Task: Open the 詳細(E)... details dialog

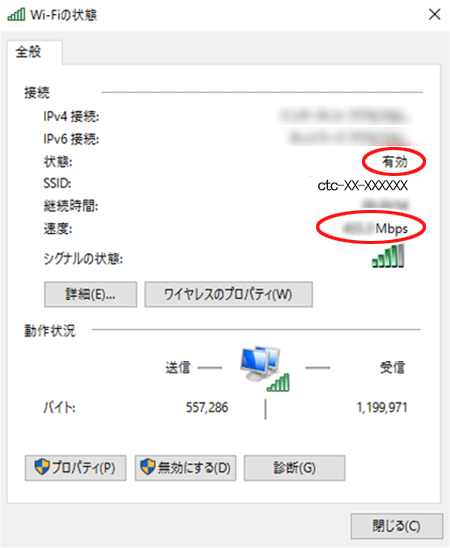Action: click(90, 295)
